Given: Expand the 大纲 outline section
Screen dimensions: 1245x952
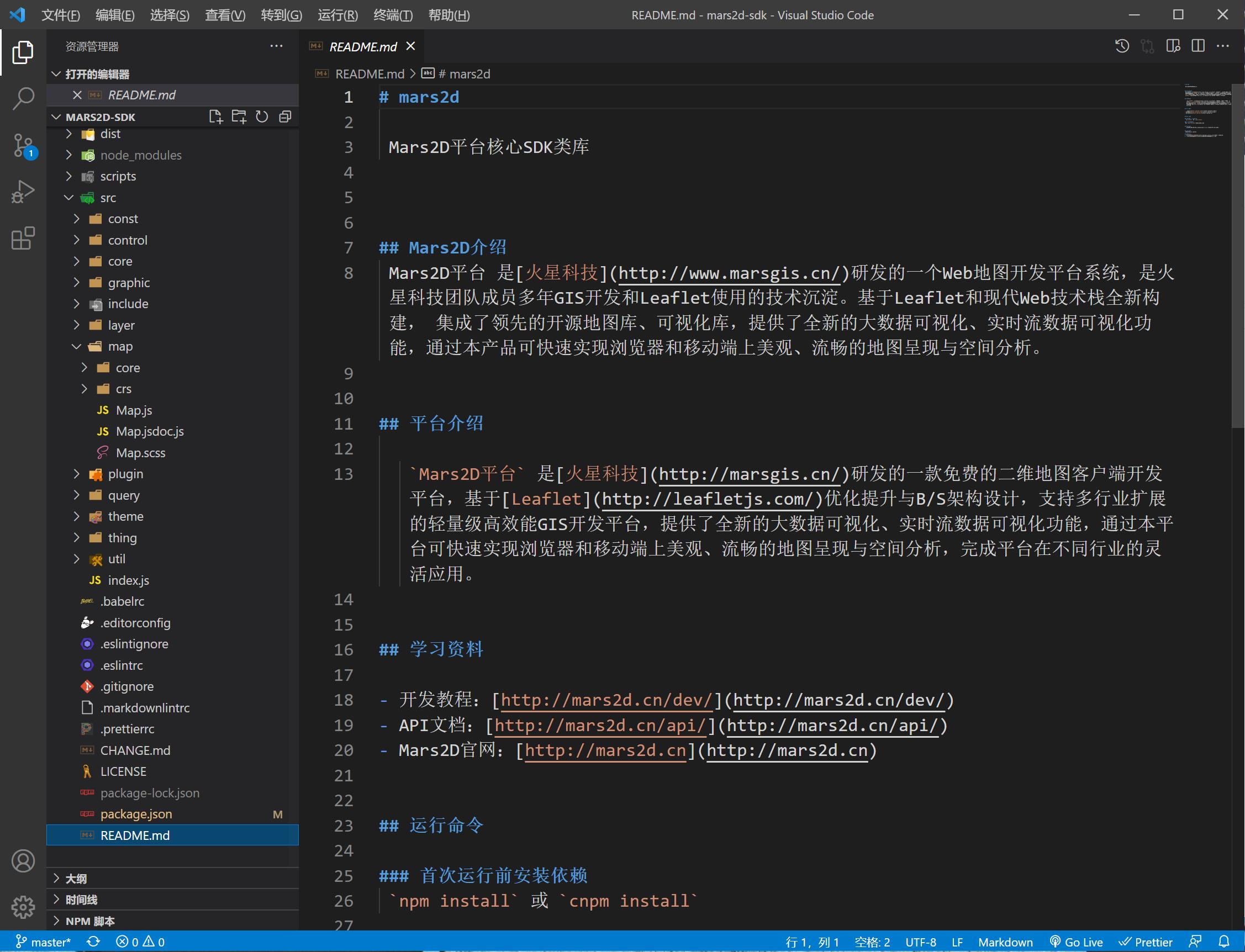Looking at the screenshot, I should click(x=172, y=879).
